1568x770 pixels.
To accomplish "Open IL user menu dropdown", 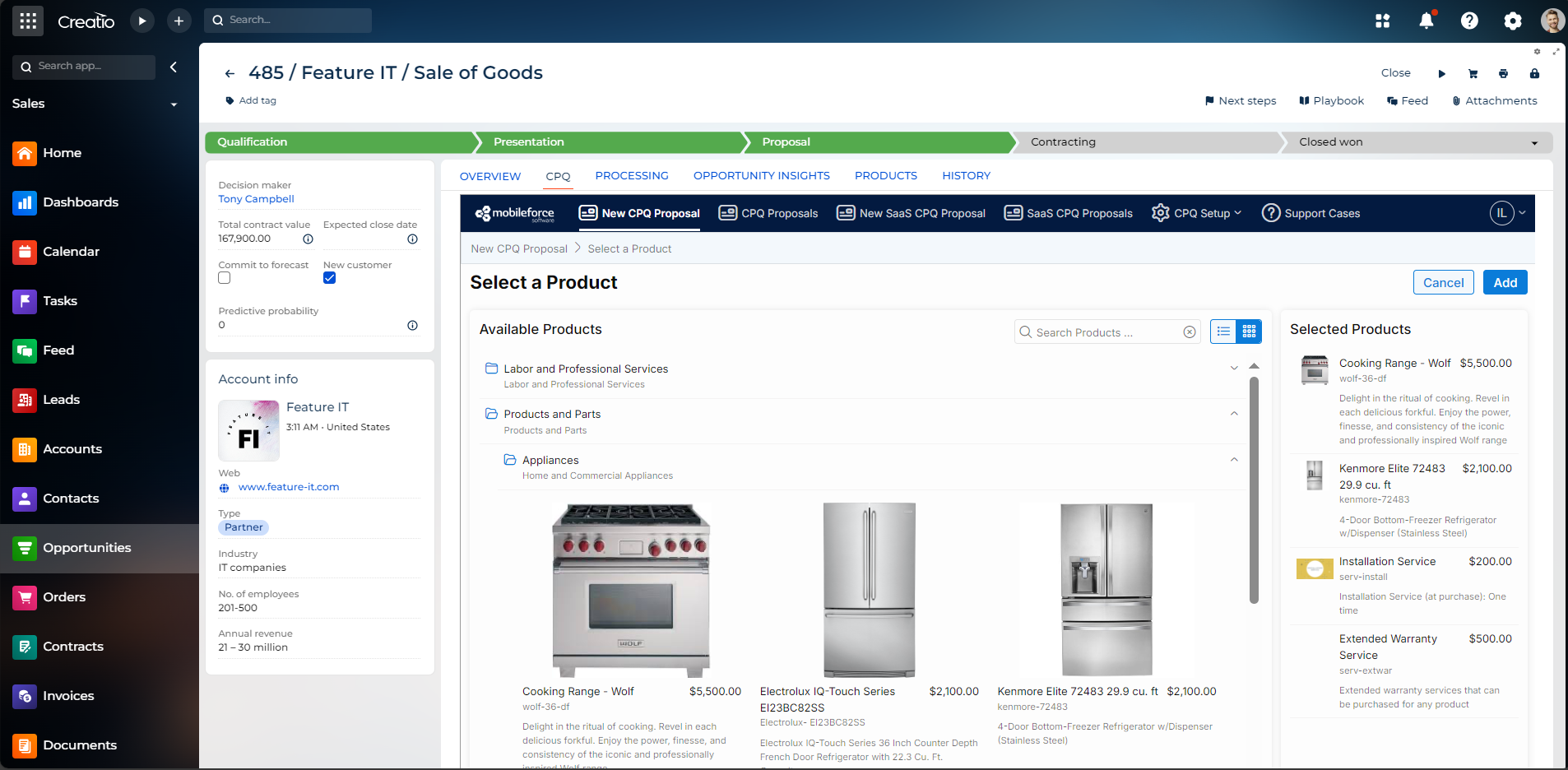I will 1508,213.
